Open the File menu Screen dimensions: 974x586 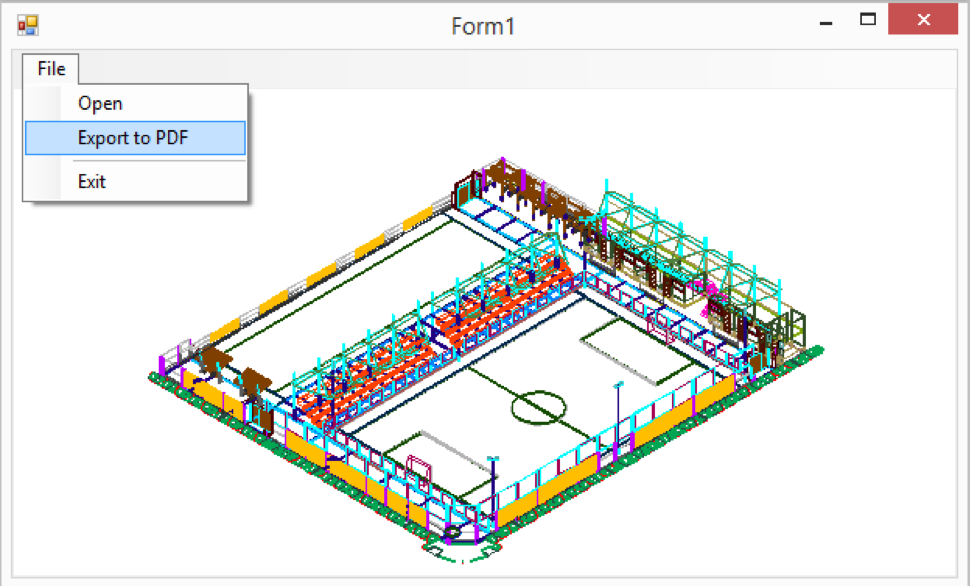pos(51,68)
